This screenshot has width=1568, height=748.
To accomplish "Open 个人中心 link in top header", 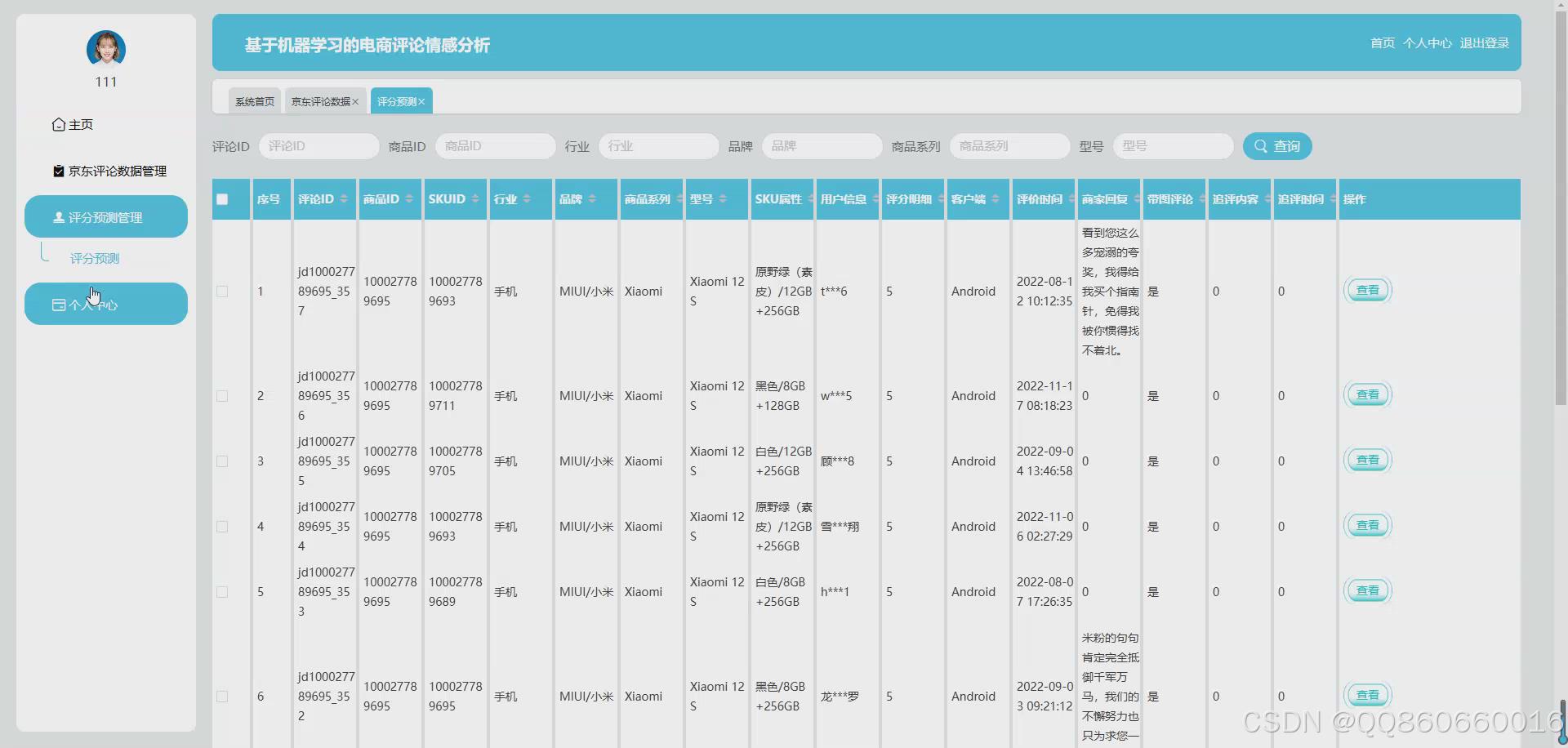I will (x=1428, y=43).
